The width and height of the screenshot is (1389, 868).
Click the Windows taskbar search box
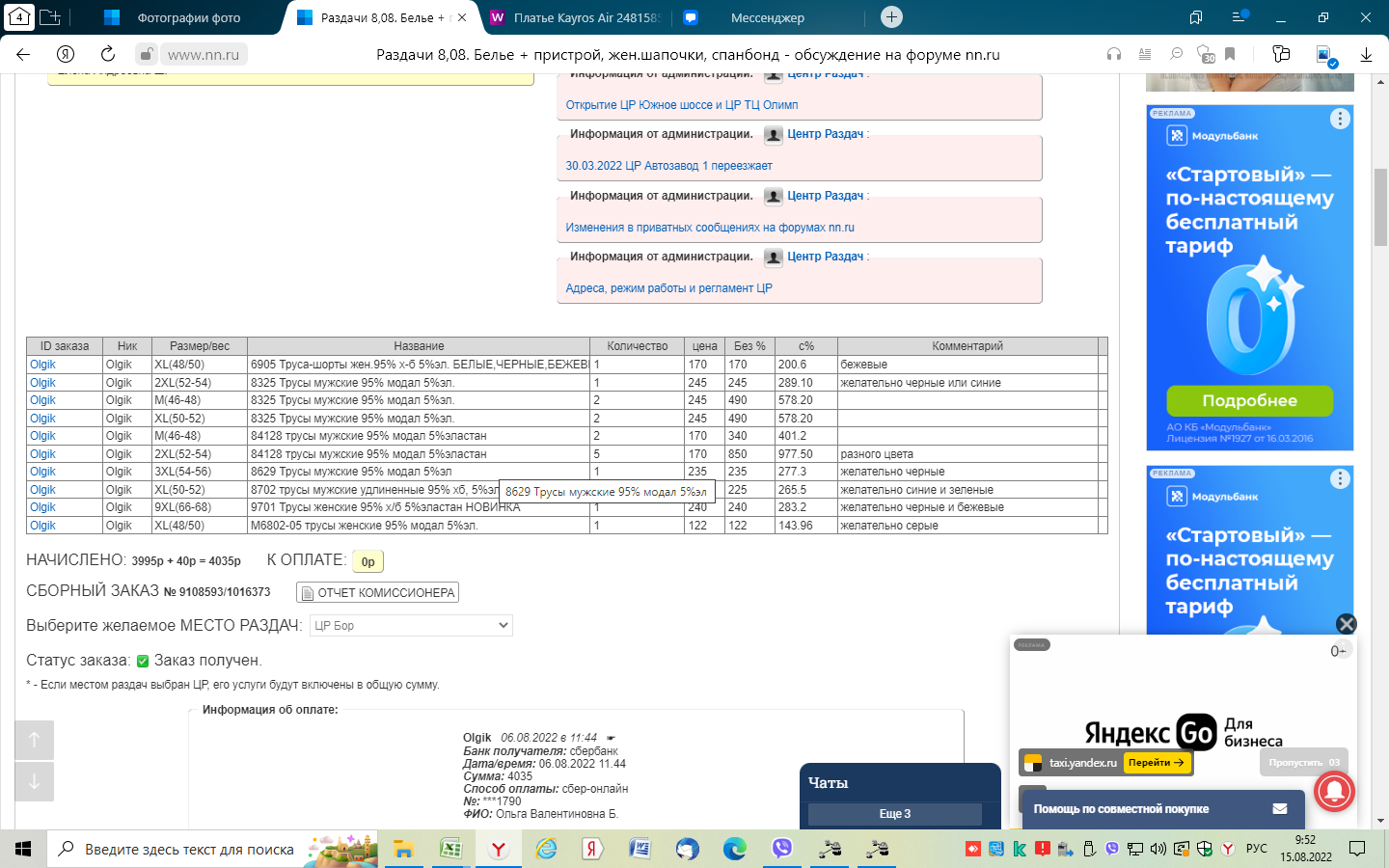click(212, 849)
